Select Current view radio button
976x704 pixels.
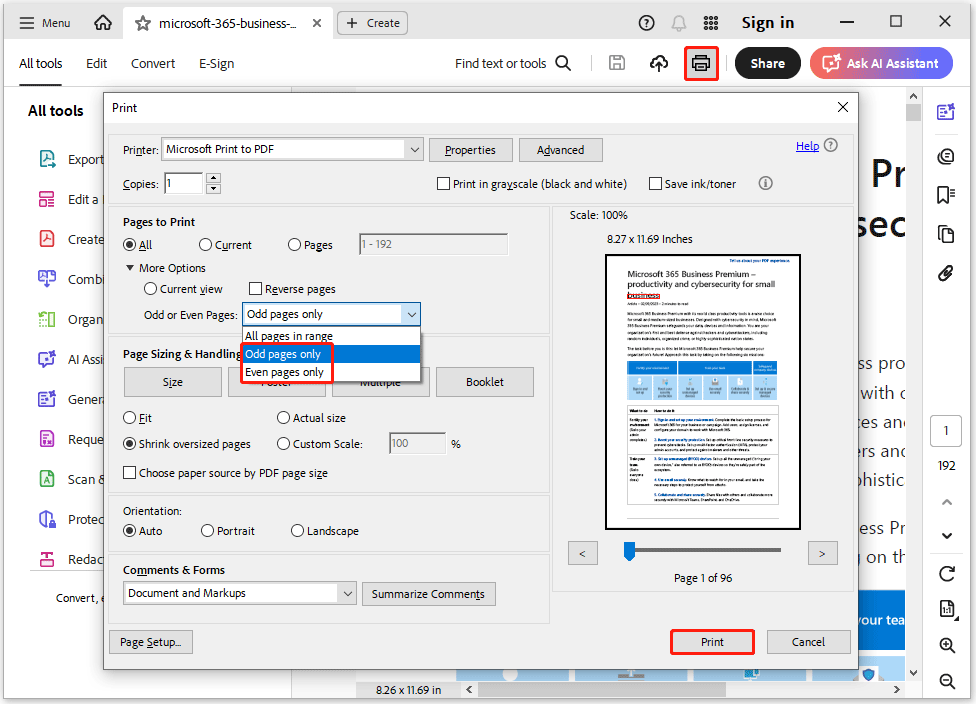pyautogui.click(x=150, y=289)
